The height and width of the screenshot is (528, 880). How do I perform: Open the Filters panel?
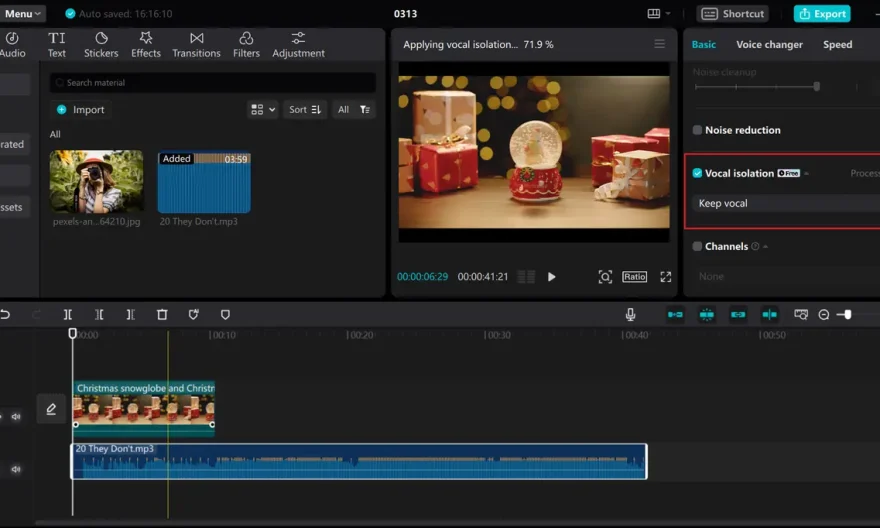(x=246, y=44)
